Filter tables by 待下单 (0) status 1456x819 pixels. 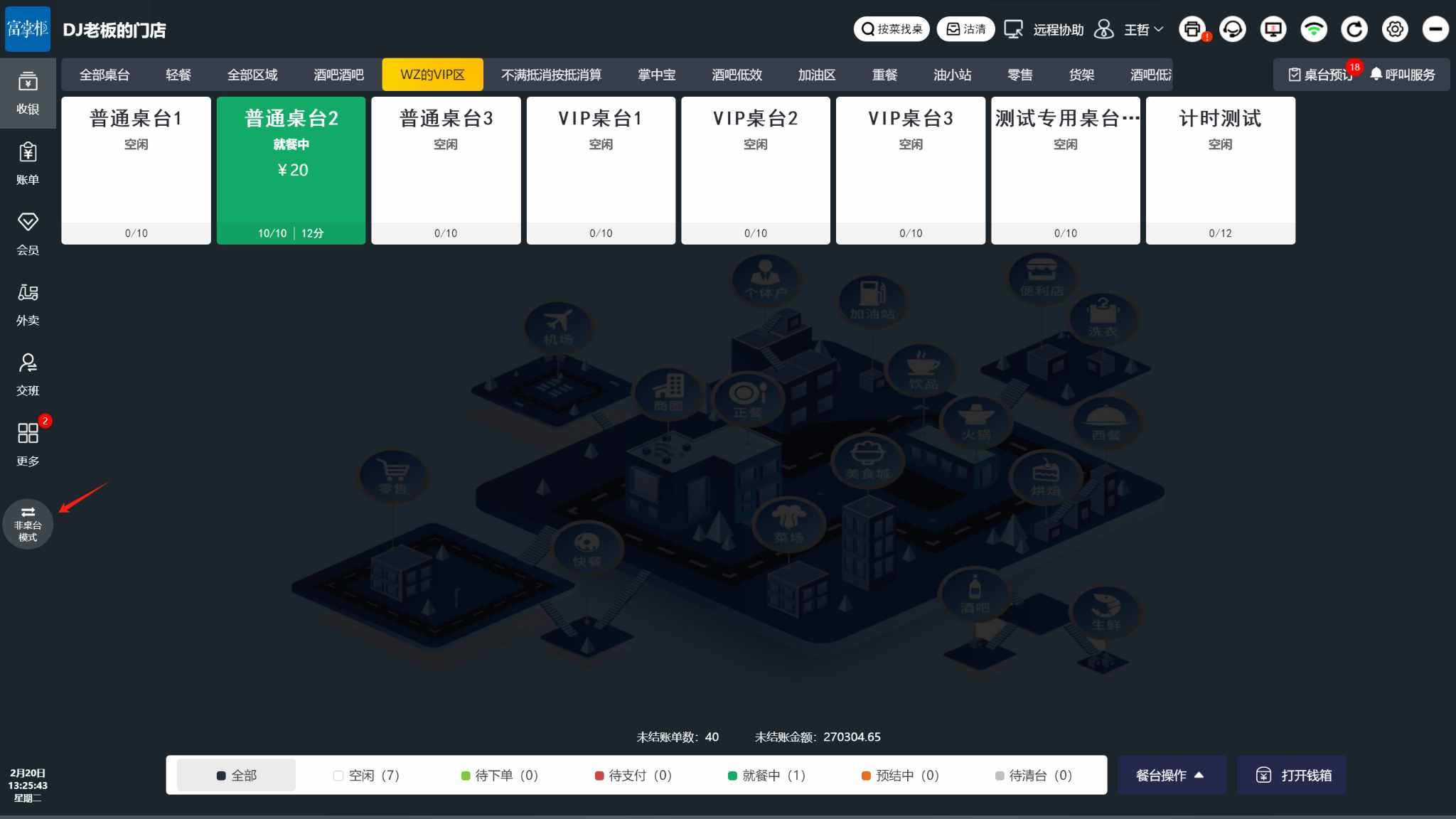pyautogui.click(x=499, y=775)
